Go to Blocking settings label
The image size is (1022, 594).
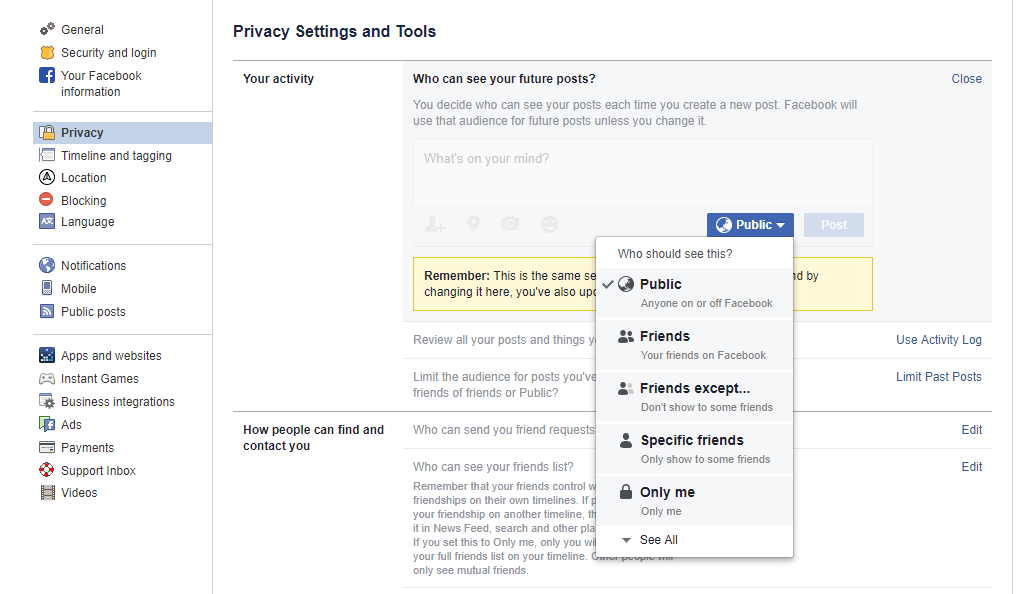click(83, 201)
